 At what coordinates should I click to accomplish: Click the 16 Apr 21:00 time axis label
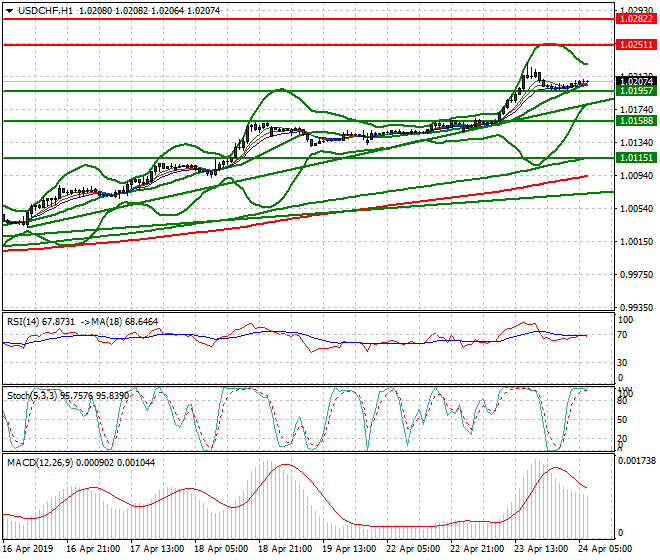(x=93, y=549)
